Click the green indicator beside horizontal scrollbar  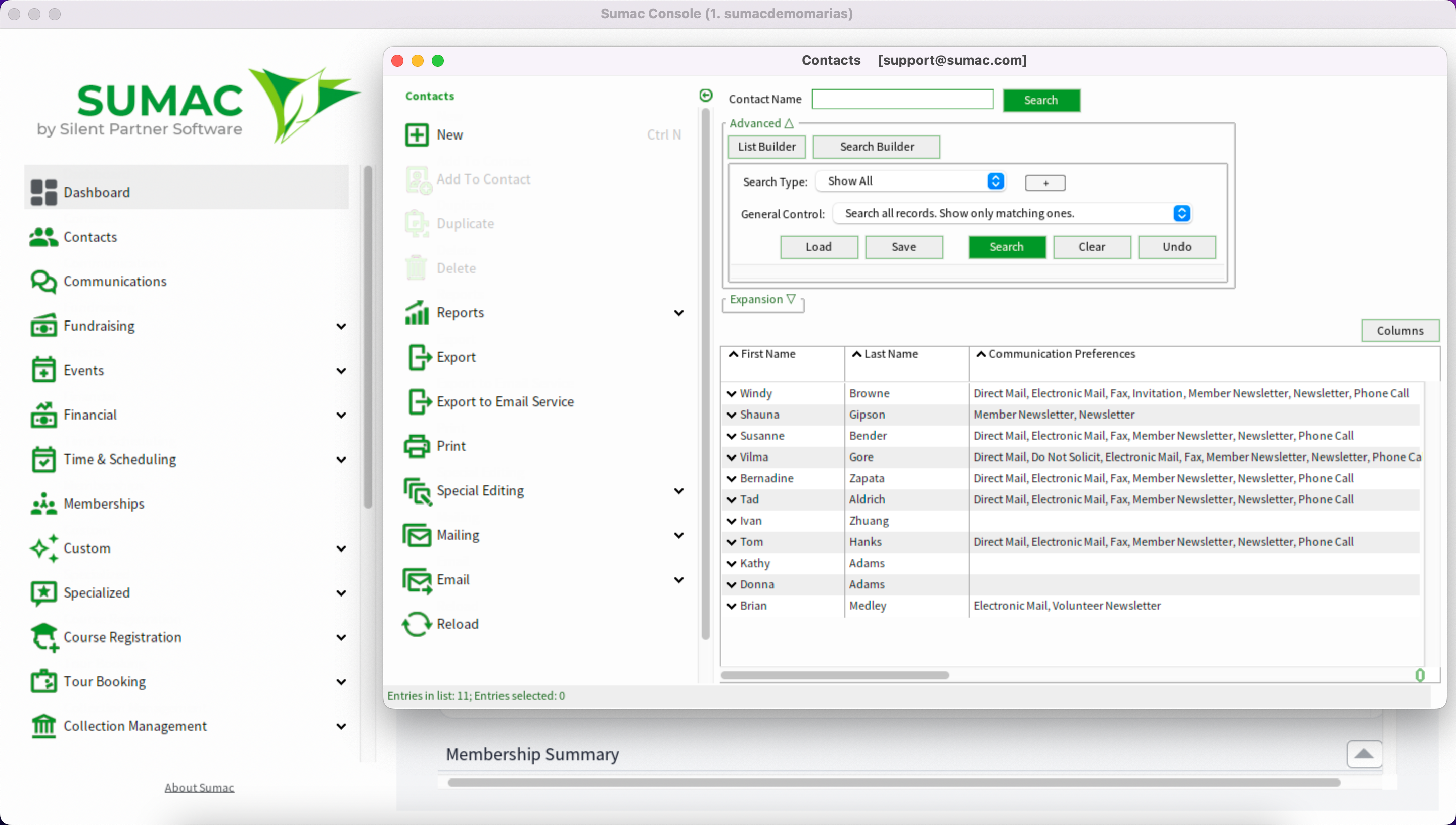tap(1420, 675)
